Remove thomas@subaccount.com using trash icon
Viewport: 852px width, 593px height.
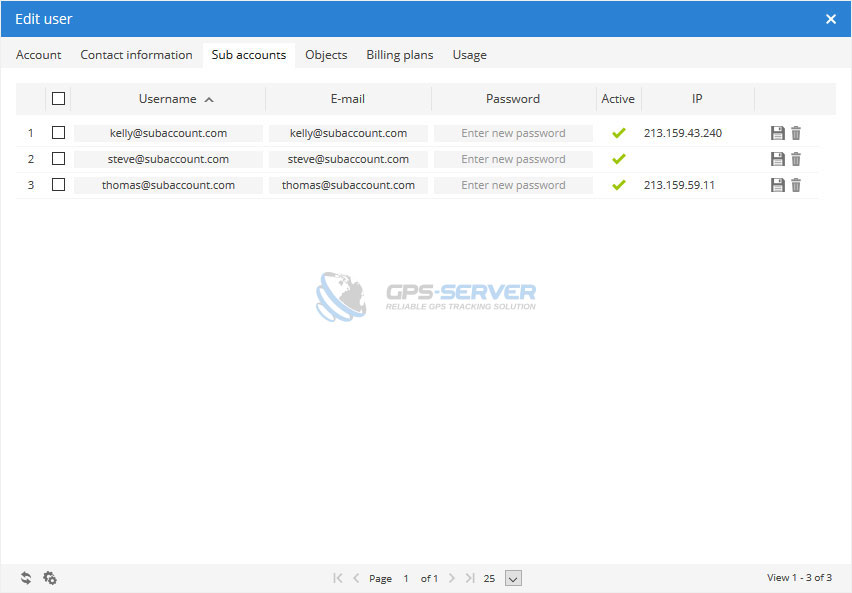point(796,185)
